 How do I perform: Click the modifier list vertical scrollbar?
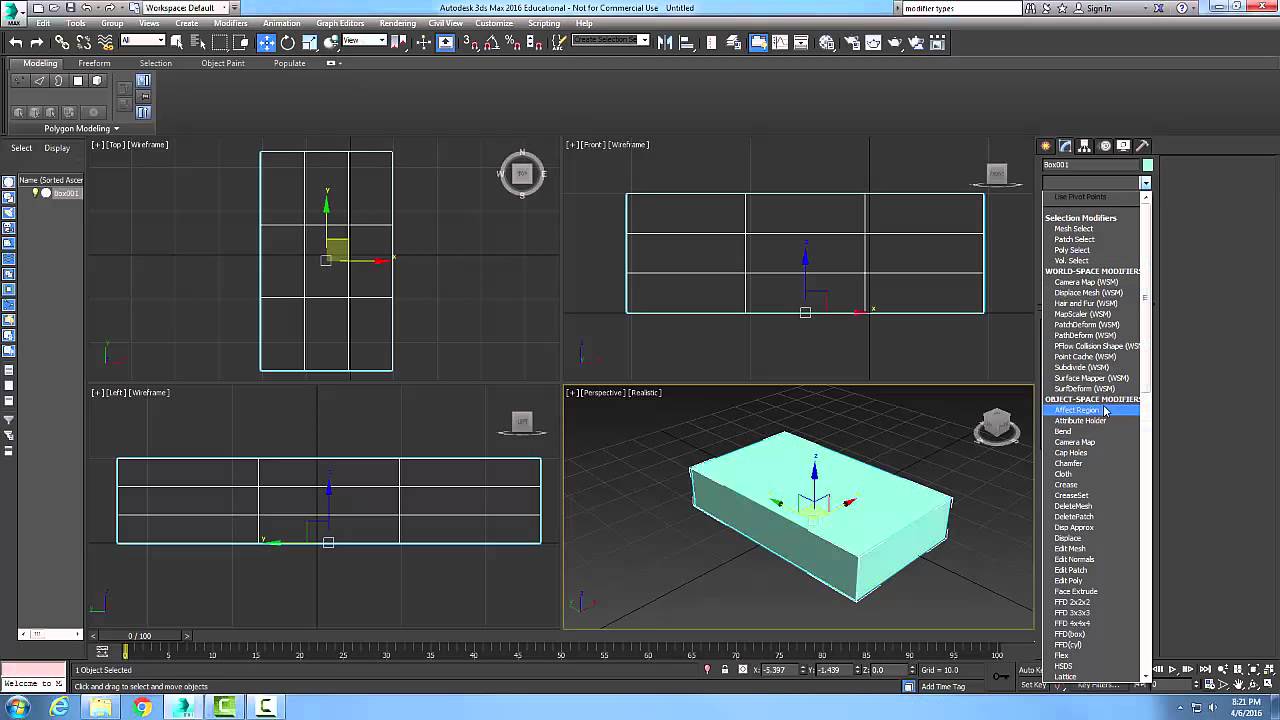(x=1146, y=435)
